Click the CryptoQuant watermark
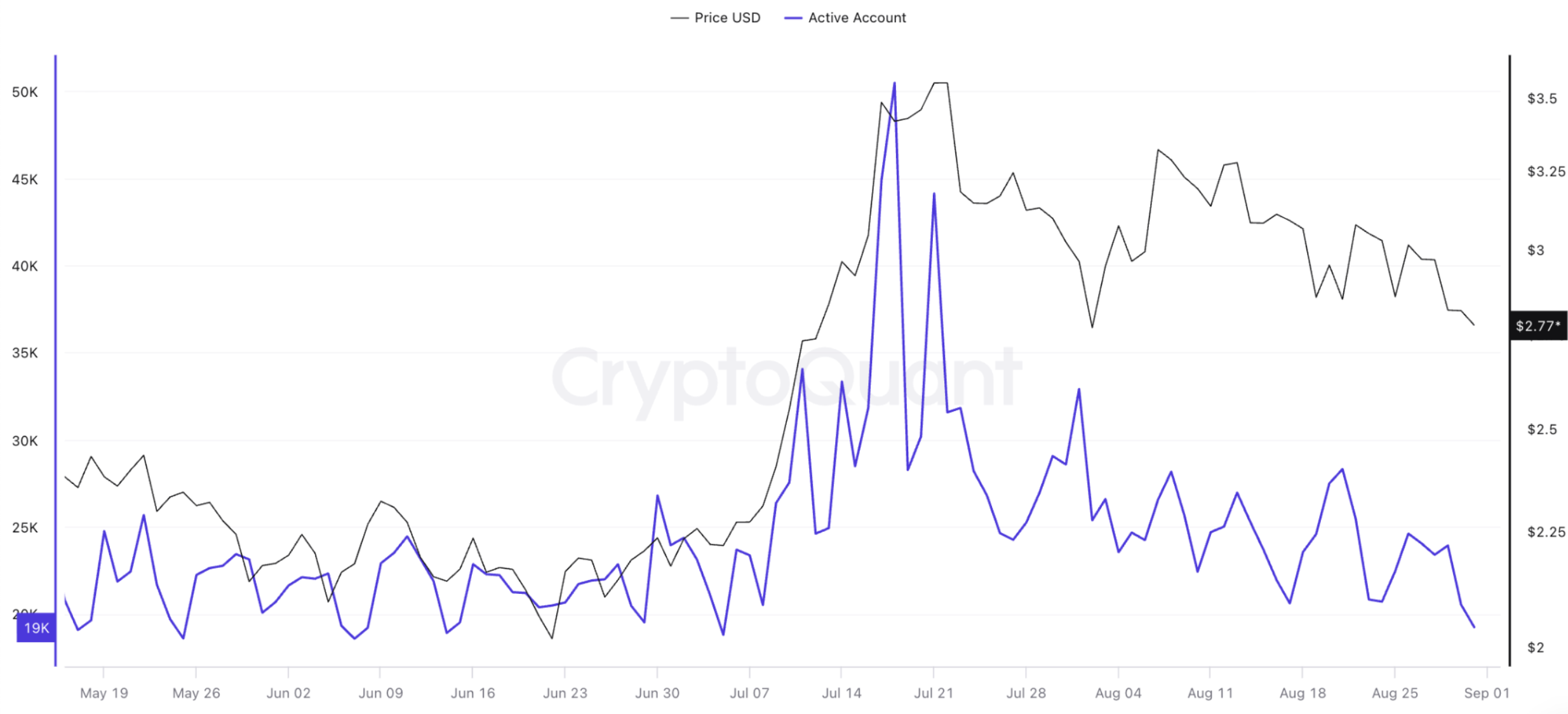Image resolution: width=1568 pixels, height=714 pixels. (787, 379)
